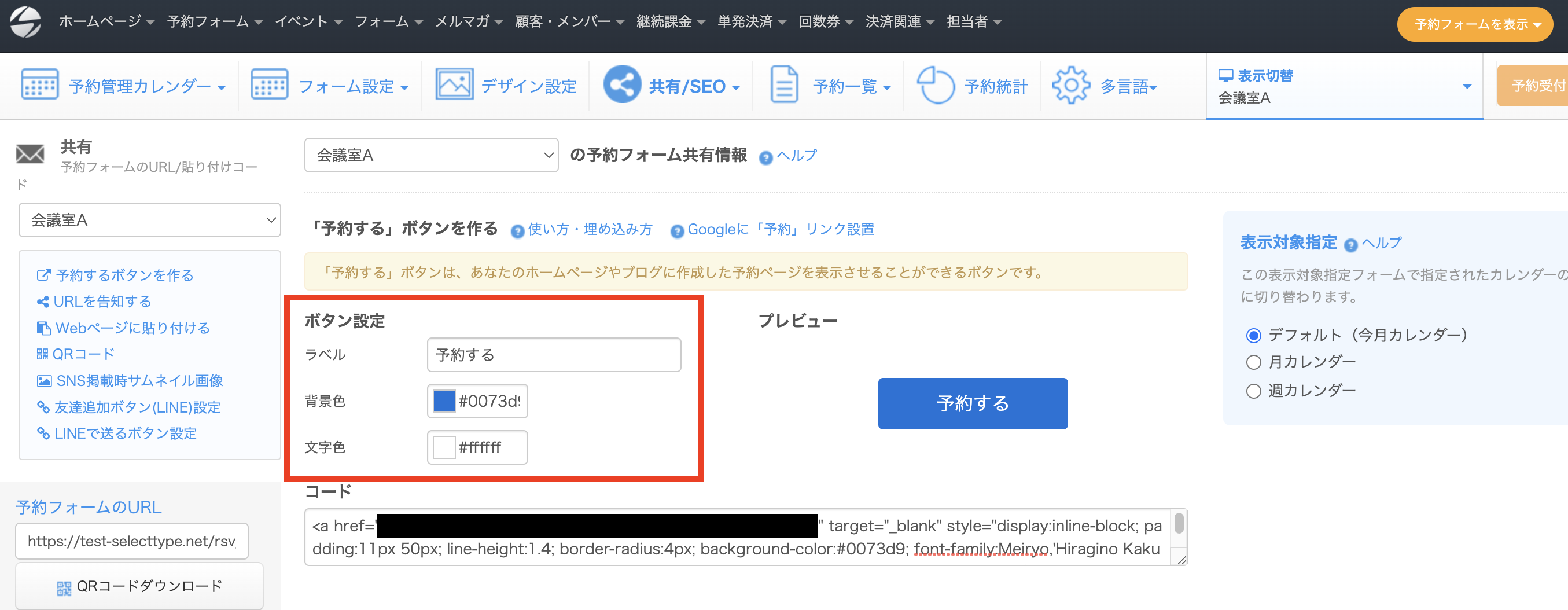Open 会議室A dropdown beside の予約フォーム共有情報

coord(431,155)
